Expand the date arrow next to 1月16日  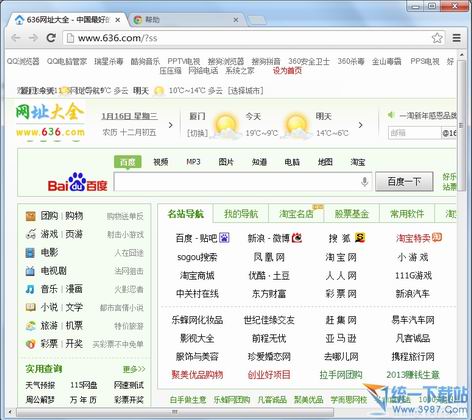pyautogui.click(x=171, y=125)
